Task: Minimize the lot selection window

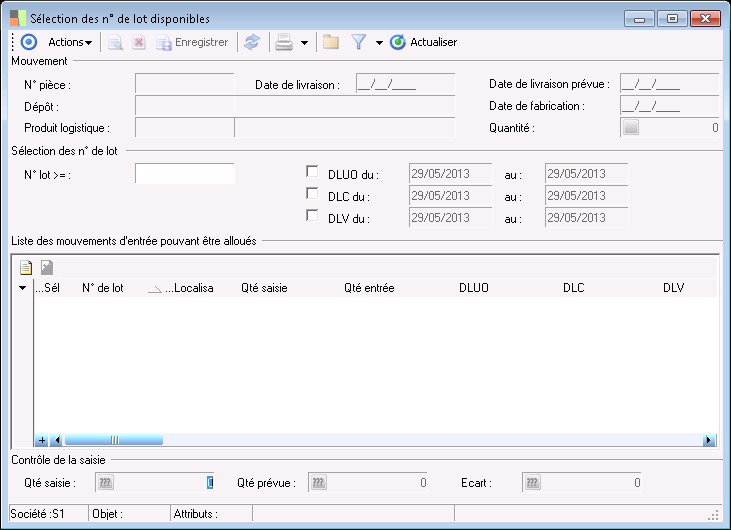Action: (639, 19)
